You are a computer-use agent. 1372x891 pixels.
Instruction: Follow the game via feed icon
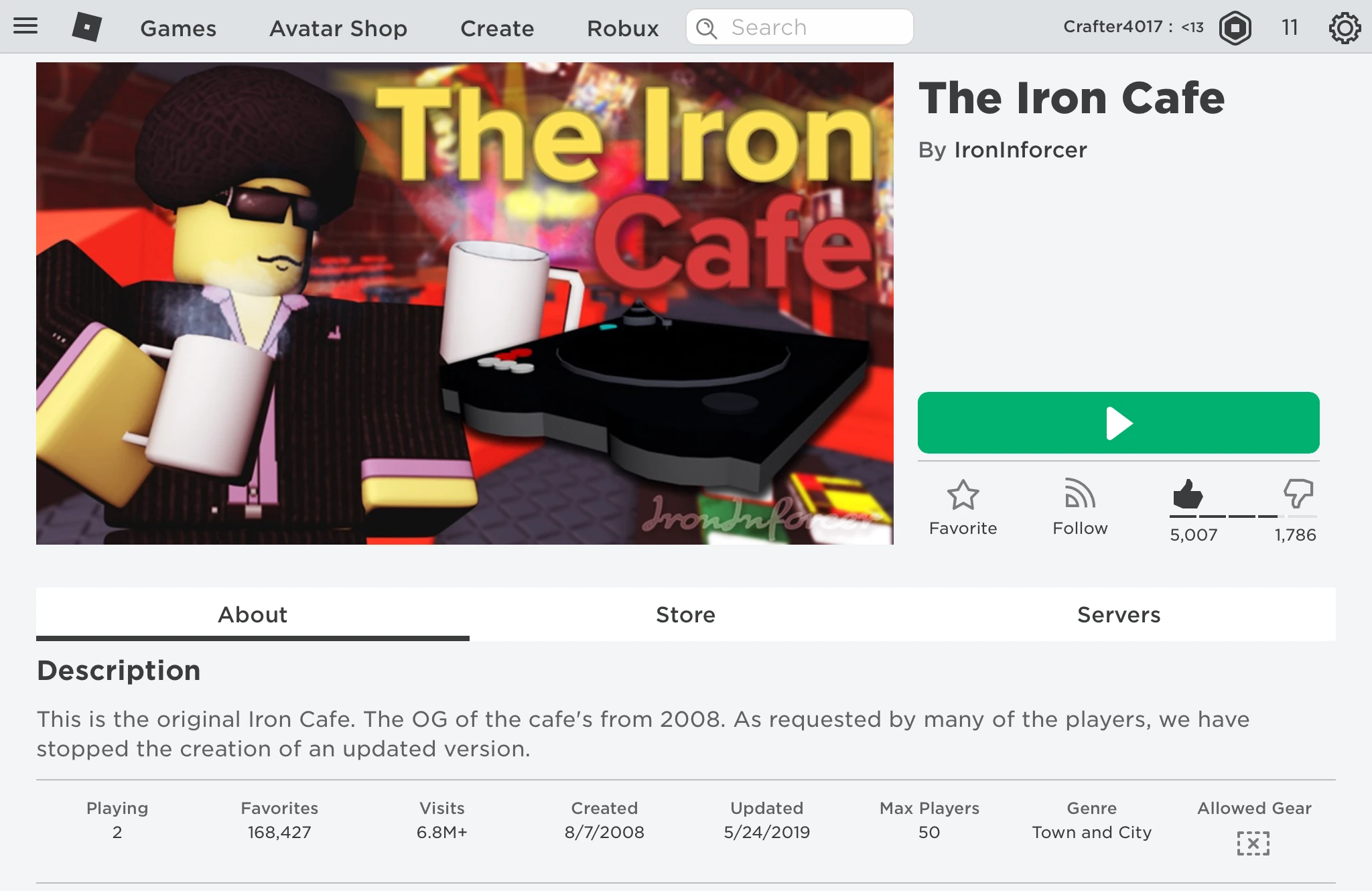tap(1080, 494)
